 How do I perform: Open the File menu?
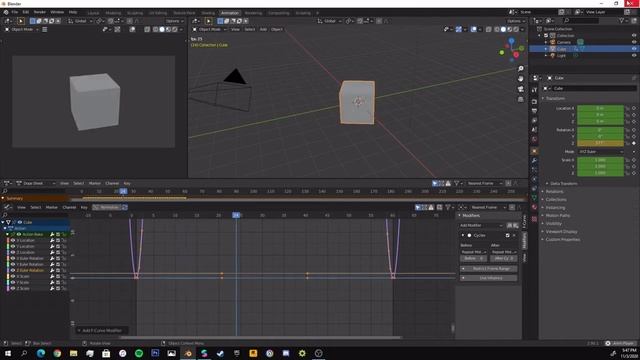(15, 12)
